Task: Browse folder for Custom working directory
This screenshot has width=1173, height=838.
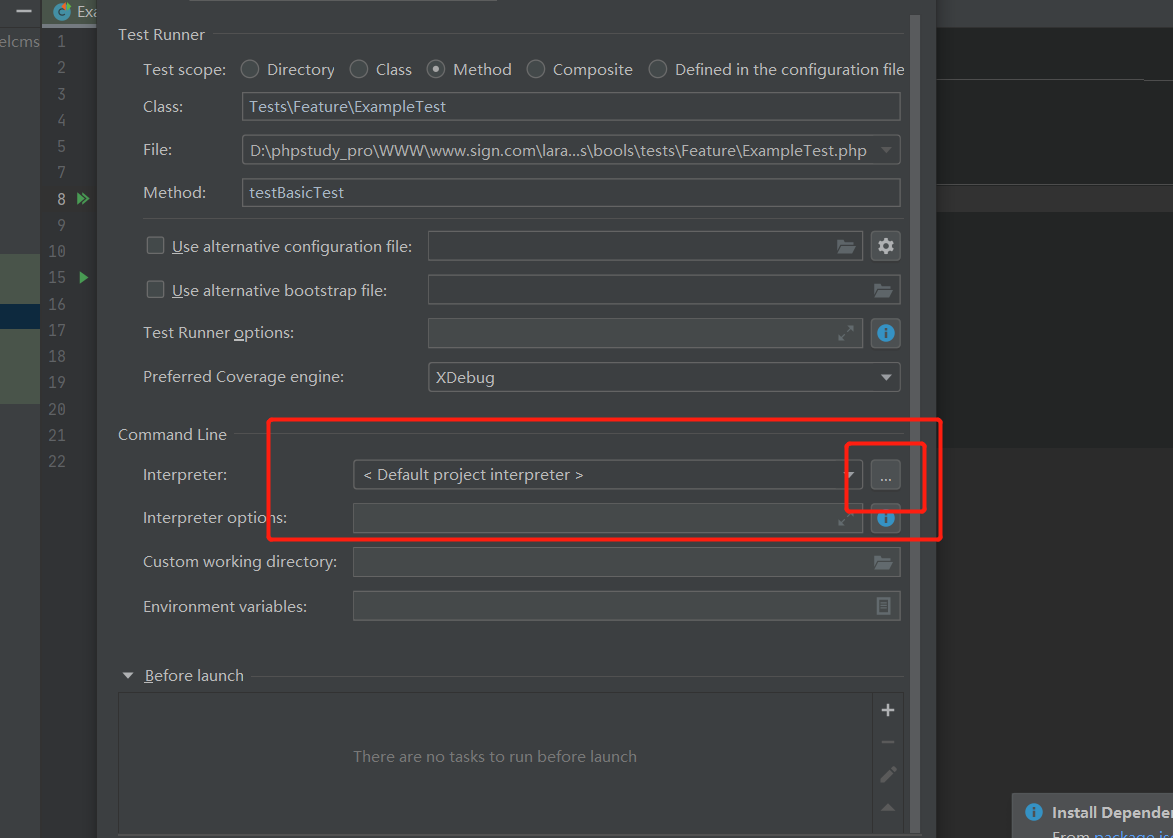Action: pos(883,562)
